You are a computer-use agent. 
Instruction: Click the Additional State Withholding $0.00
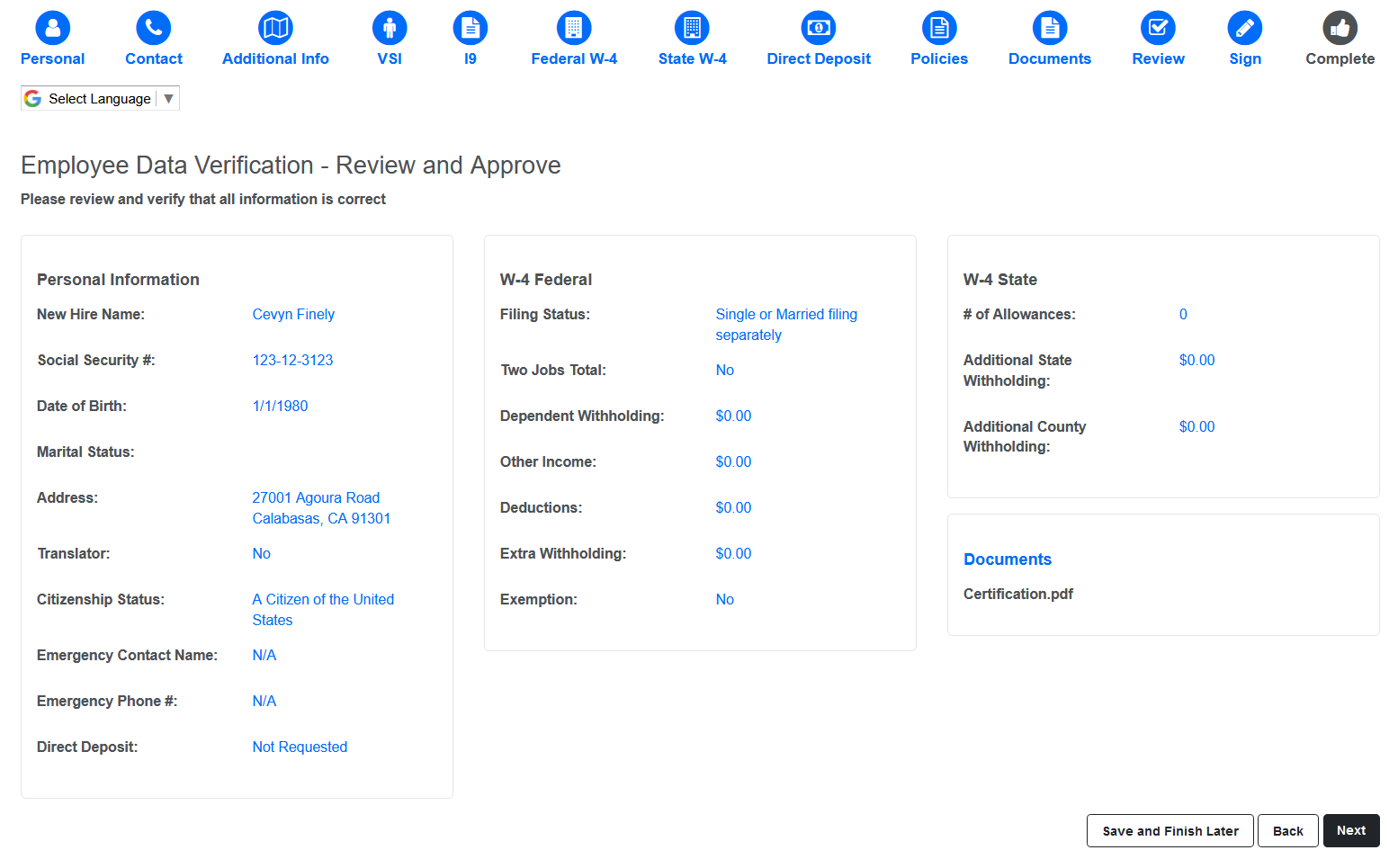point(1196,360)
